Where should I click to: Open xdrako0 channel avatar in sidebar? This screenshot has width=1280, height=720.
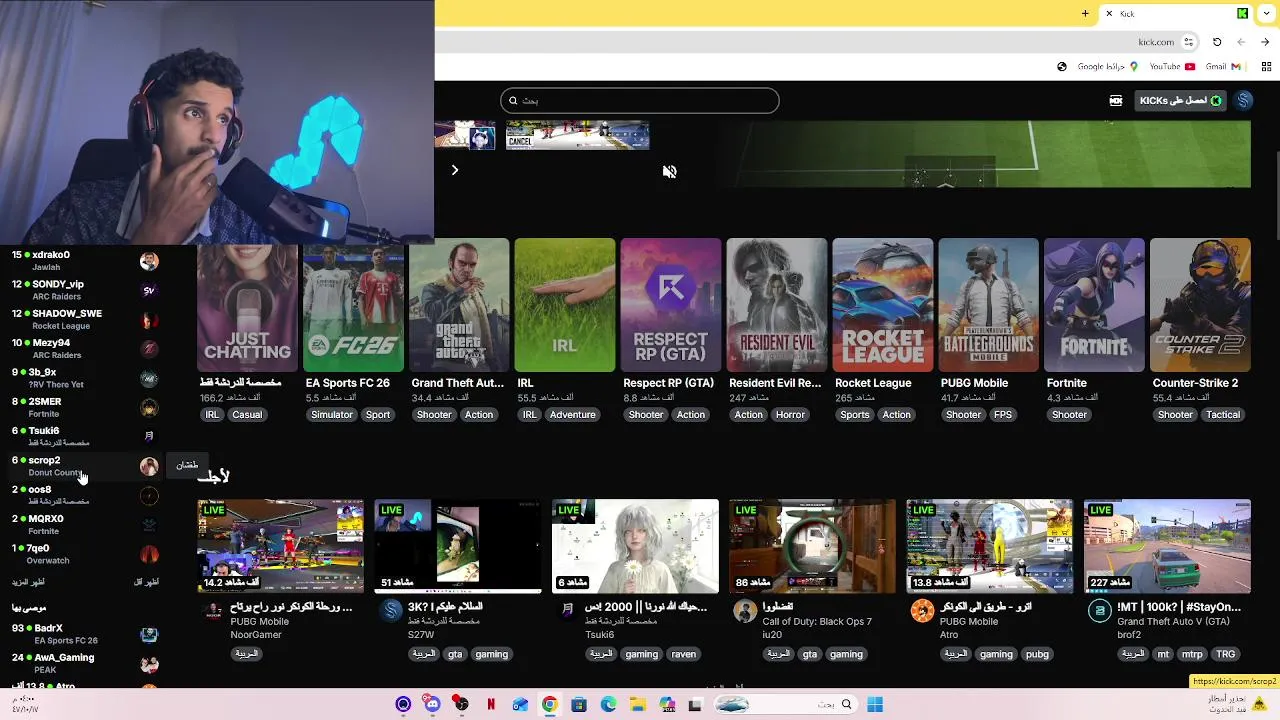tap(149, 261)
